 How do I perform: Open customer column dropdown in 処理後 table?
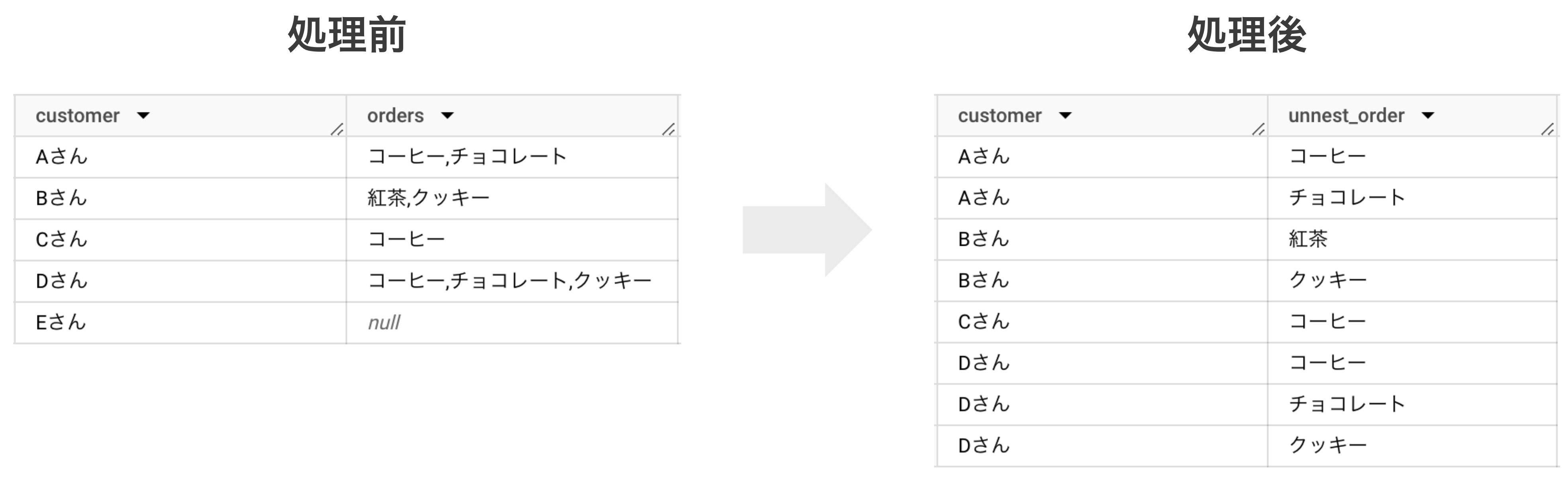pos(1065,116)
